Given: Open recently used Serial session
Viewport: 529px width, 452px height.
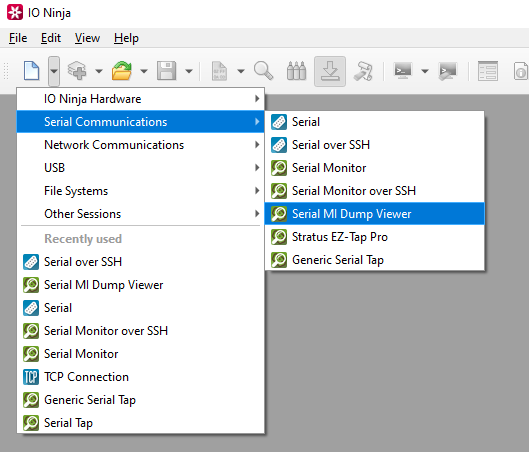Looking at the screenshot, I should coord(141,308).
